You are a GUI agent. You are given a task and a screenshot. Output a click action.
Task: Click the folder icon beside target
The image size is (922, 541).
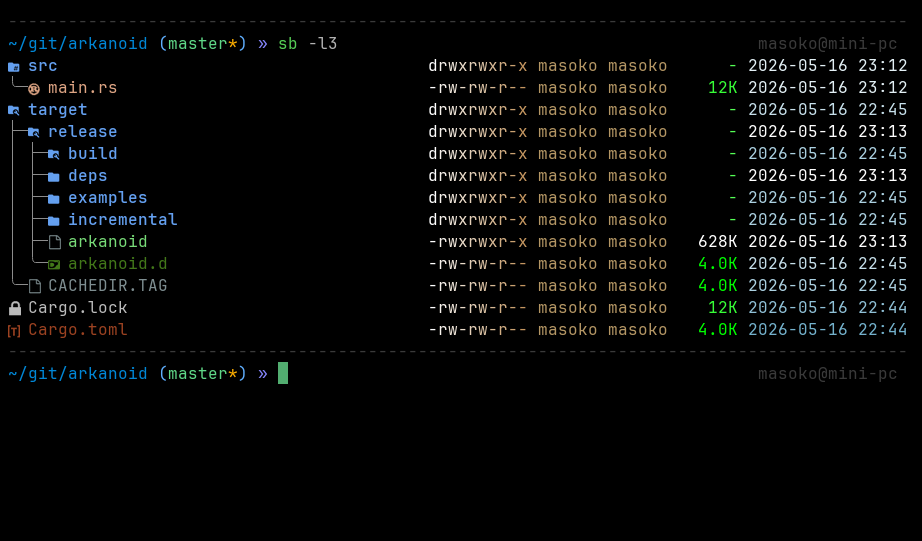pos(14,110)
